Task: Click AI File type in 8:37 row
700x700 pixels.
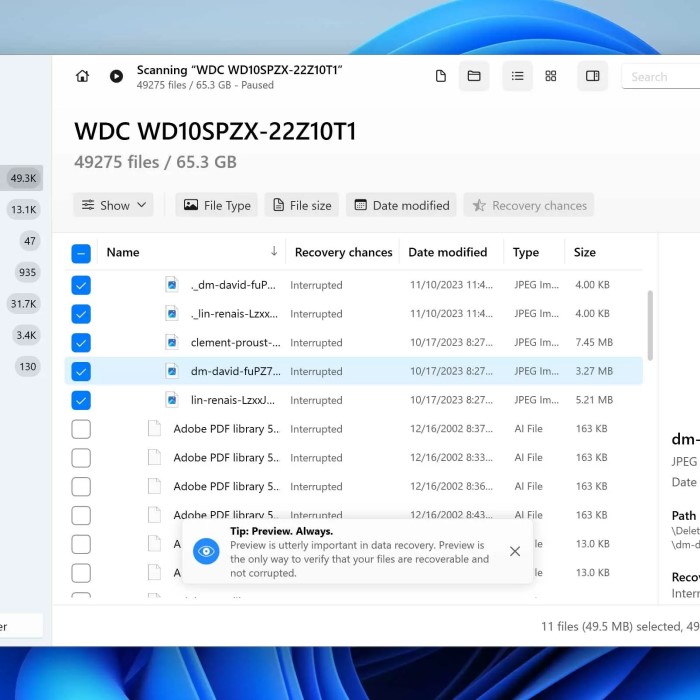Action: click(x=528, y=429)
